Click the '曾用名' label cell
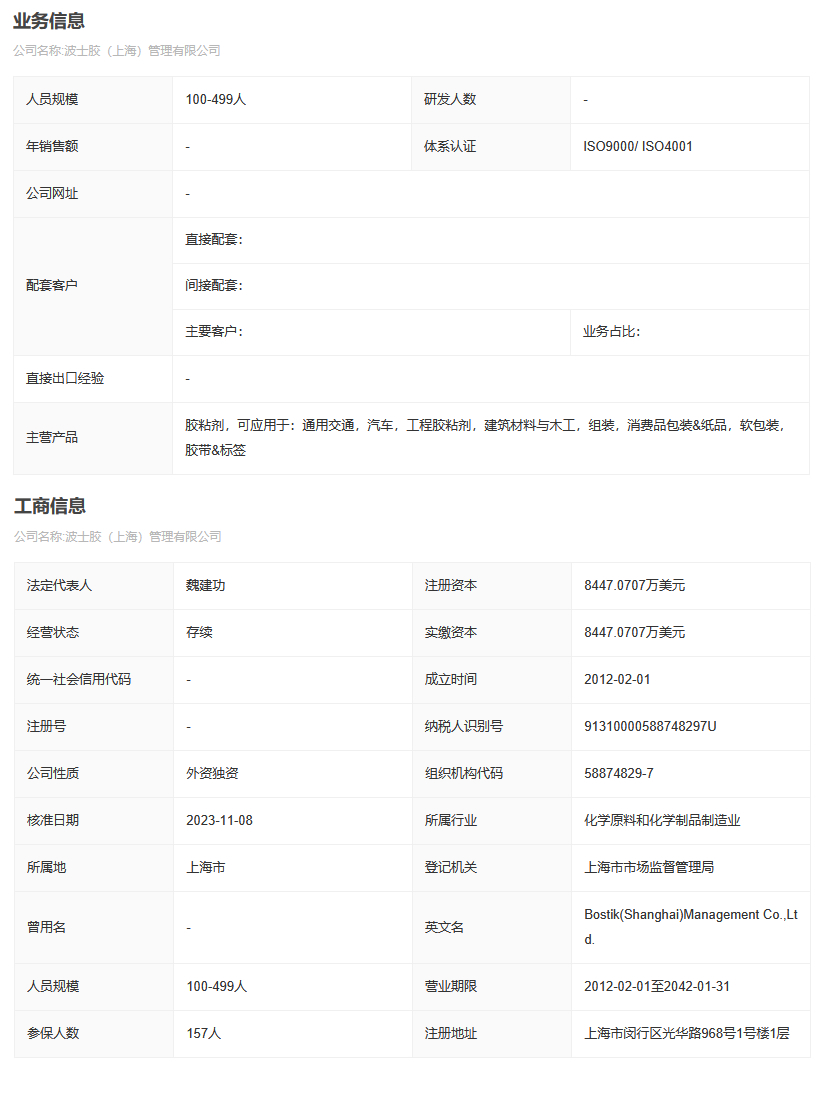 [x=93, y=927]
